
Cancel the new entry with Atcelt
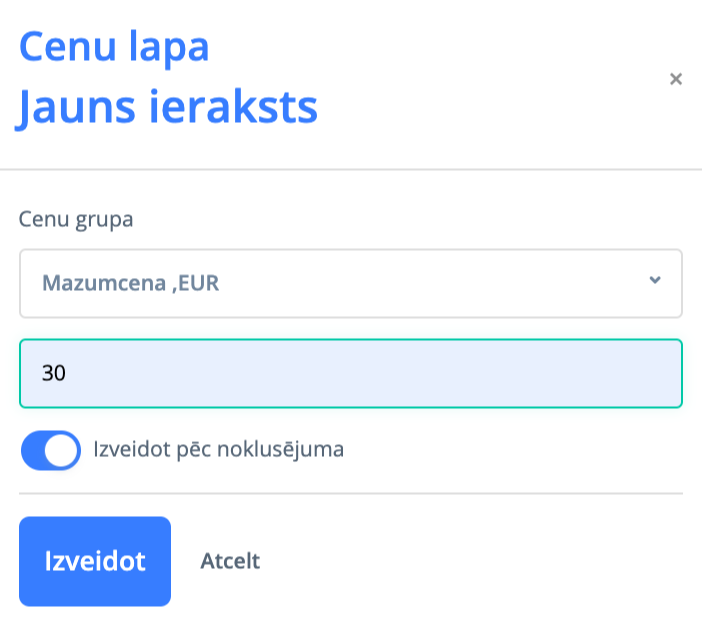[230, 561]
